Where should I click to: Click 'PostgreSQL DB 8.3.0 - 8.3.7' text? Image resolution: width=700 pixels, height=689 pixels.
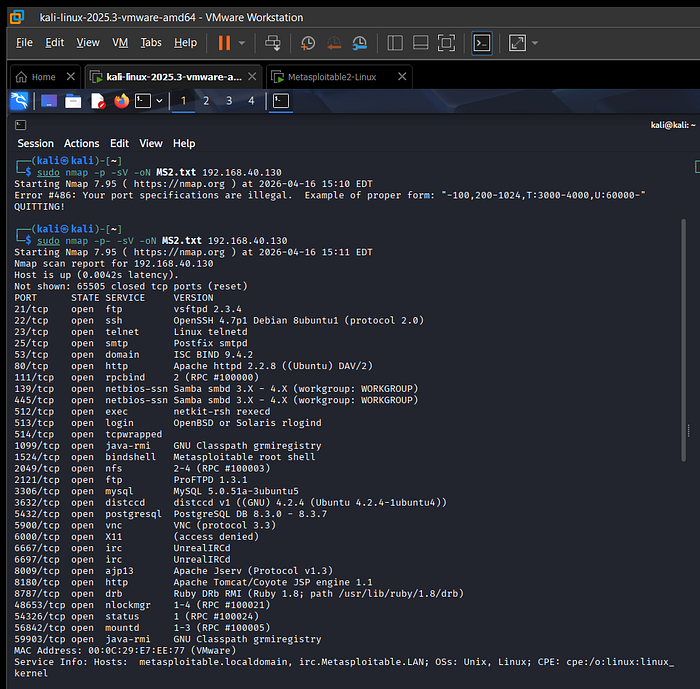pyautogui.click(x=250, y=514)
